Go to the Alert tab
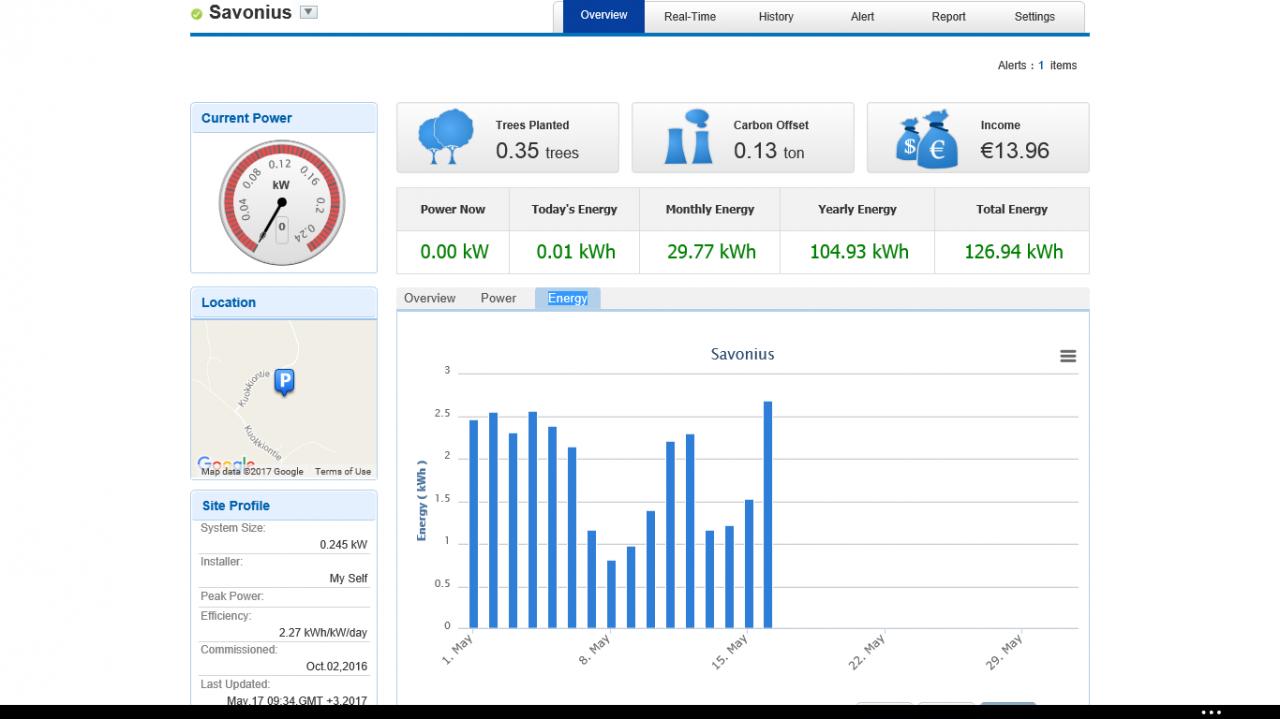Image resolution: width=1280 pixels, height=719 pixels. tap(862, 17)
